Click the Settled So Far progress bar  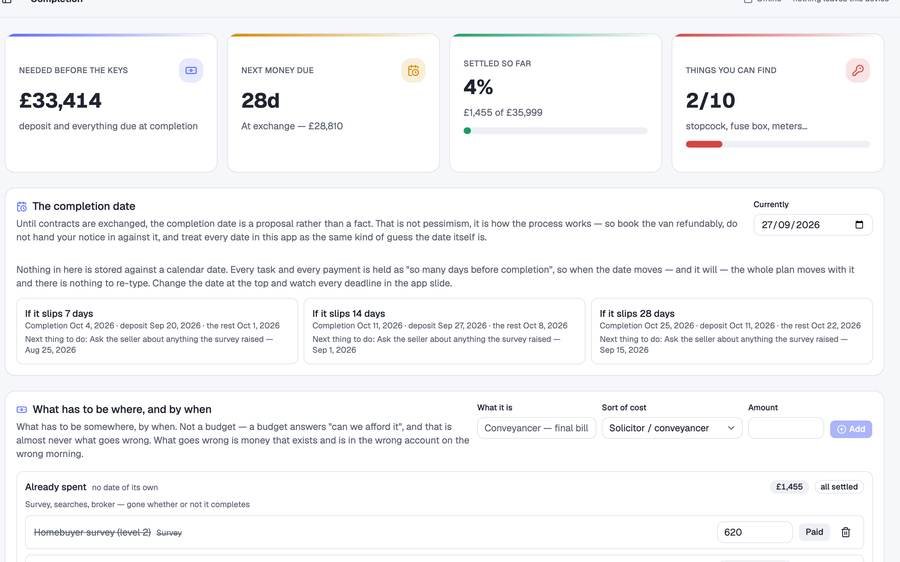pos(555,131)
